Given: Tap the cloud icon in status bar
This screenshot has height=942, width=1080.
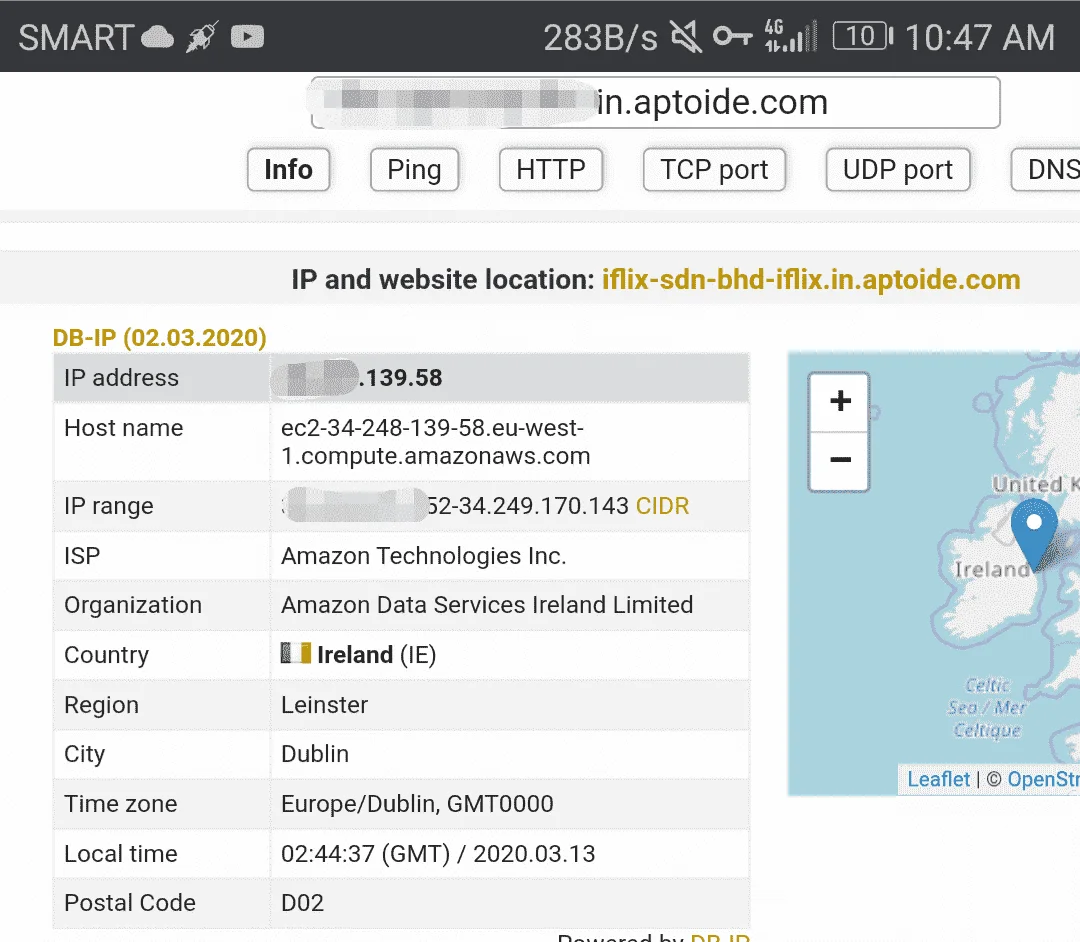Looking at the screenshot, I should point(158,37).
